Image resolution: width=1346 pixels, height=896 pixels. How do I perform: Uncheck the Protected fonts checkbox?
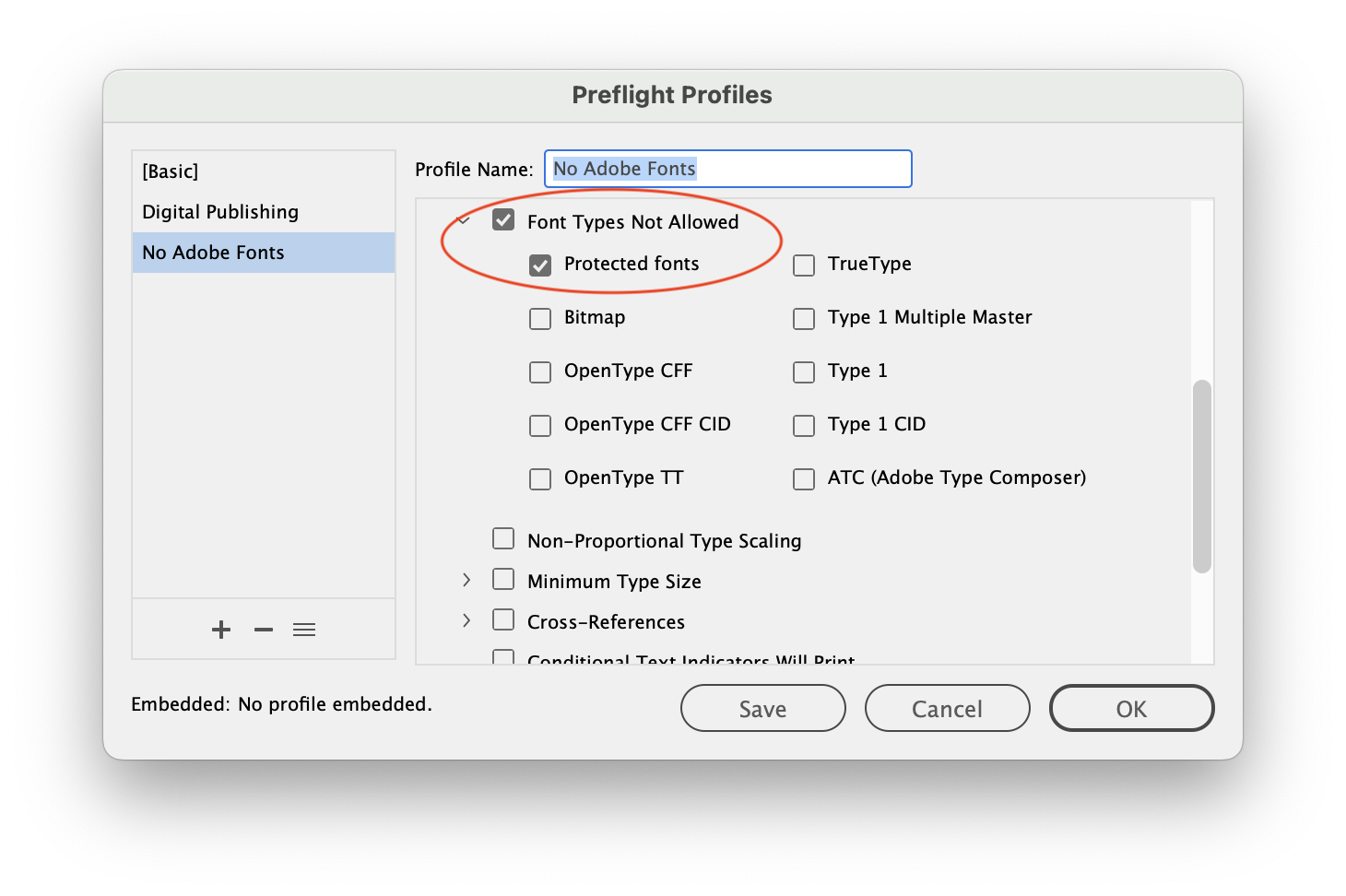540,265
